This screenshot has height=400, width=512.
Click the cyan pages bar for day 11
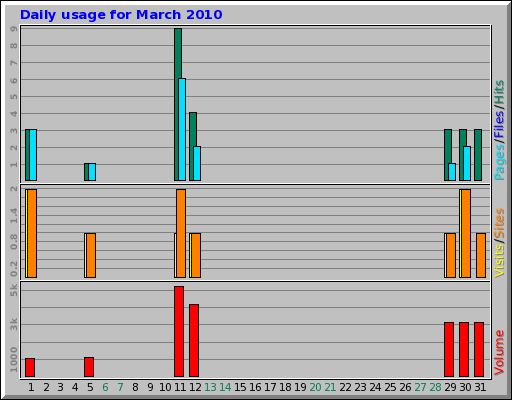pos(182,129)
